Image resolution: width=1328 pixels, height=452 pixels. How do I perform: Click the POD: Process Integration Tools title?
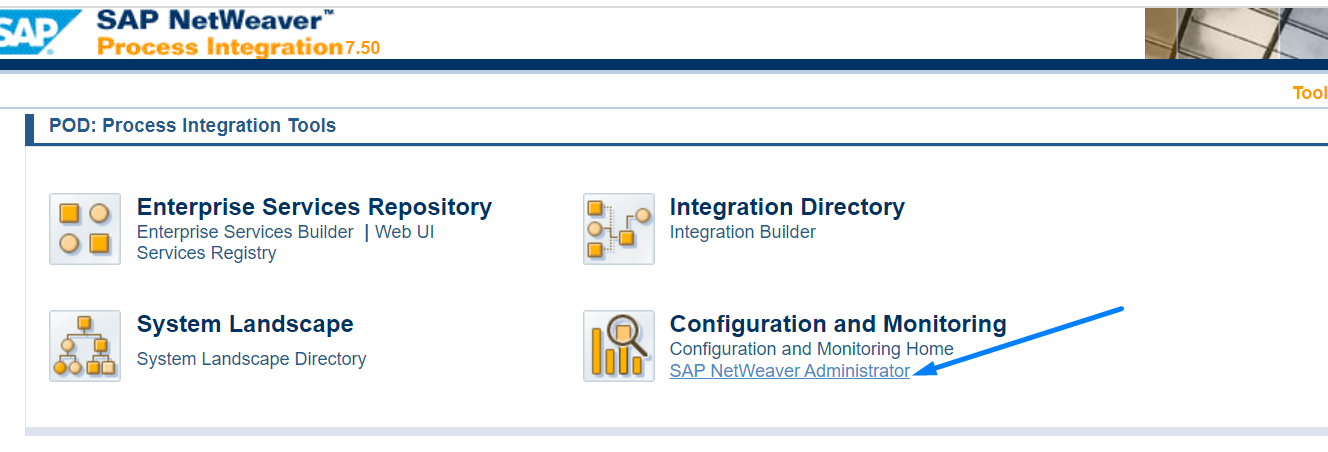[x=192, y=126]
